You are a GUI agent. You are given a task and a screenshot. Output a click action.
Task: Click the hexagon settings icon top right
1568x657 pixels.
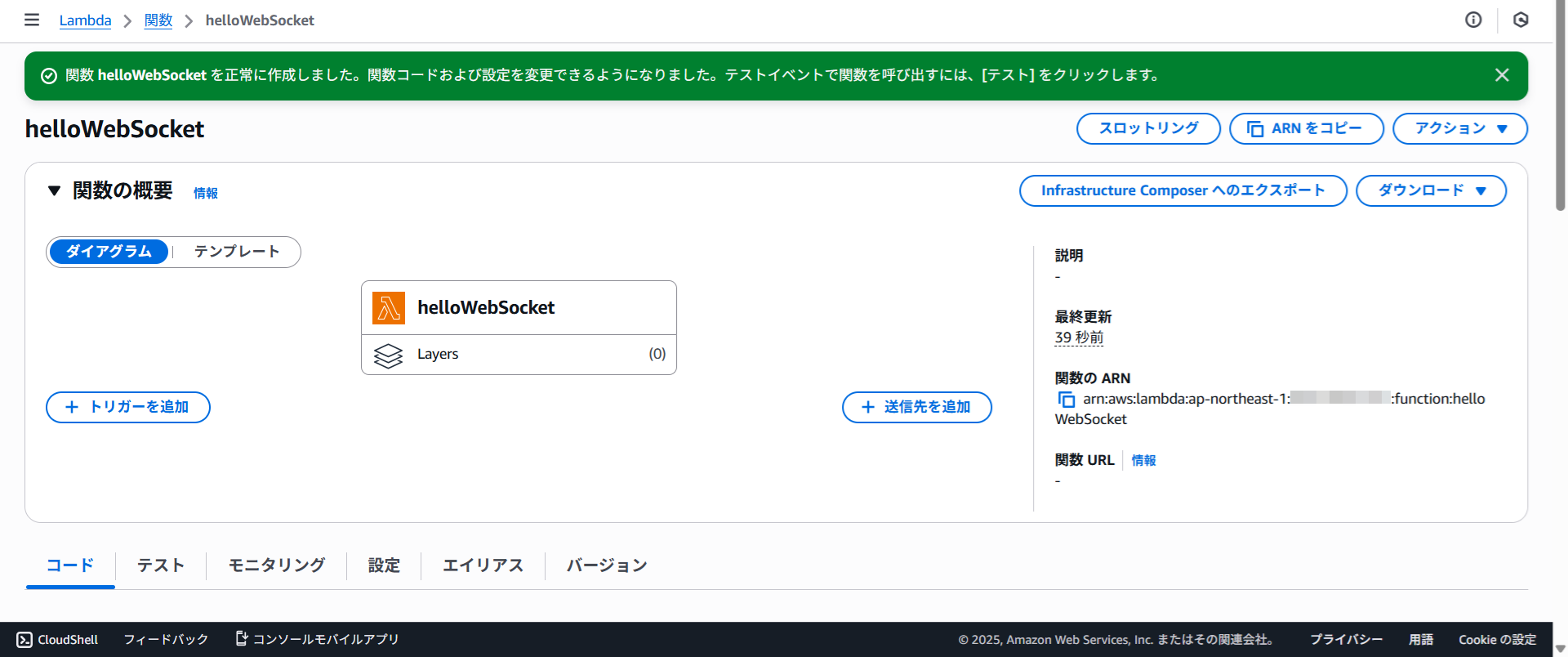[1521, 20]
